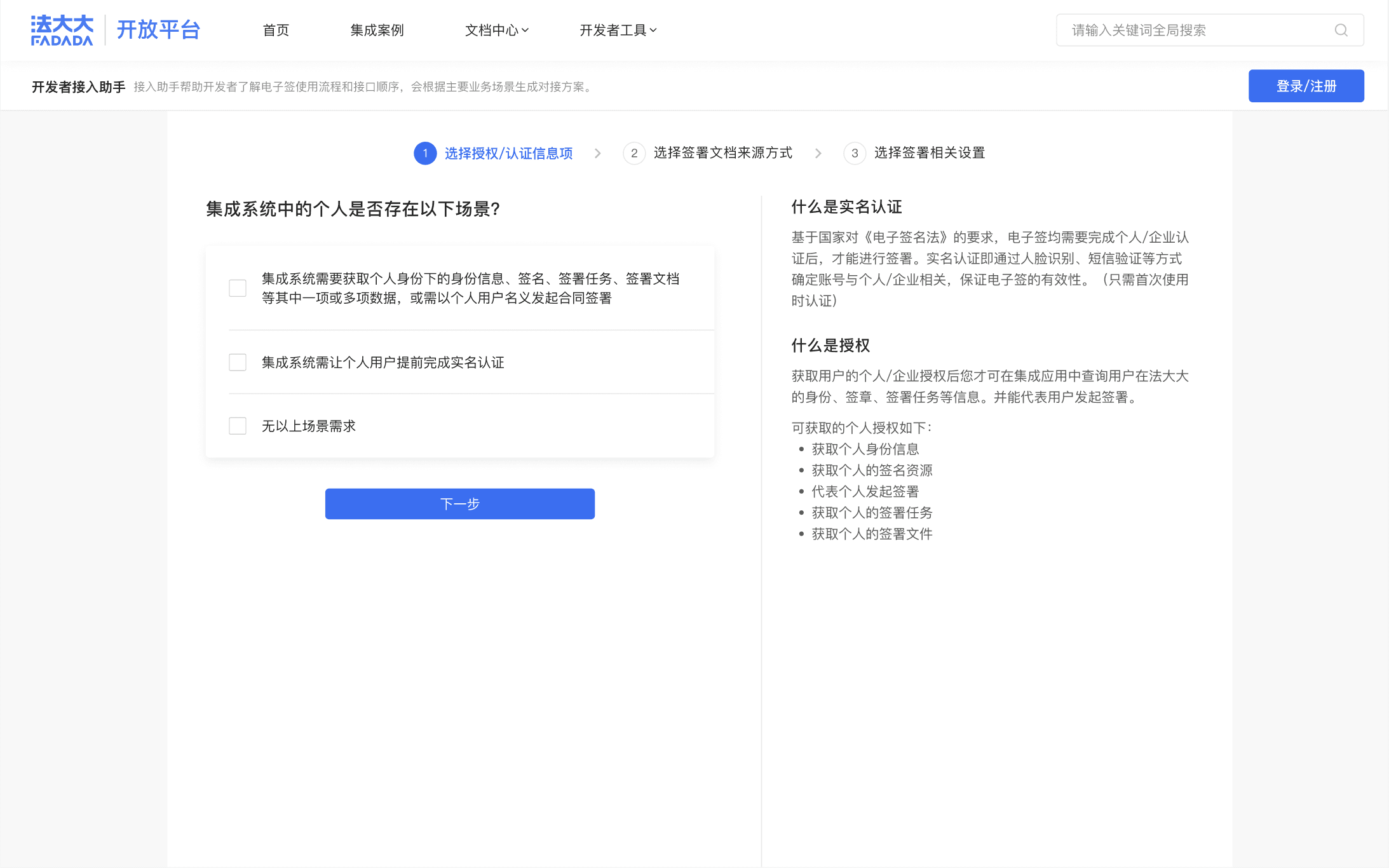The height and width of the screenshot is (868, 1389).
Task: Click step 2 circle icon
Action: coord(634,153)
